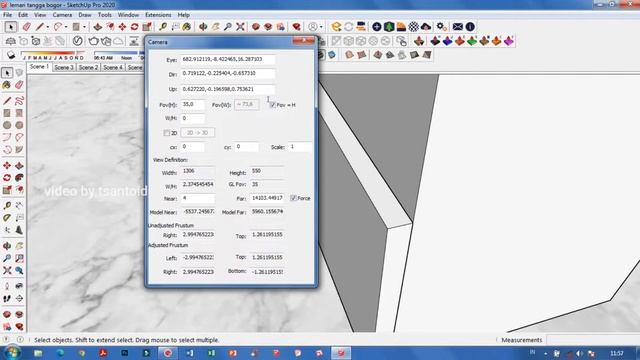Open the Extensions menu
This screenshot has height=360, width=640.
point(158,15)
